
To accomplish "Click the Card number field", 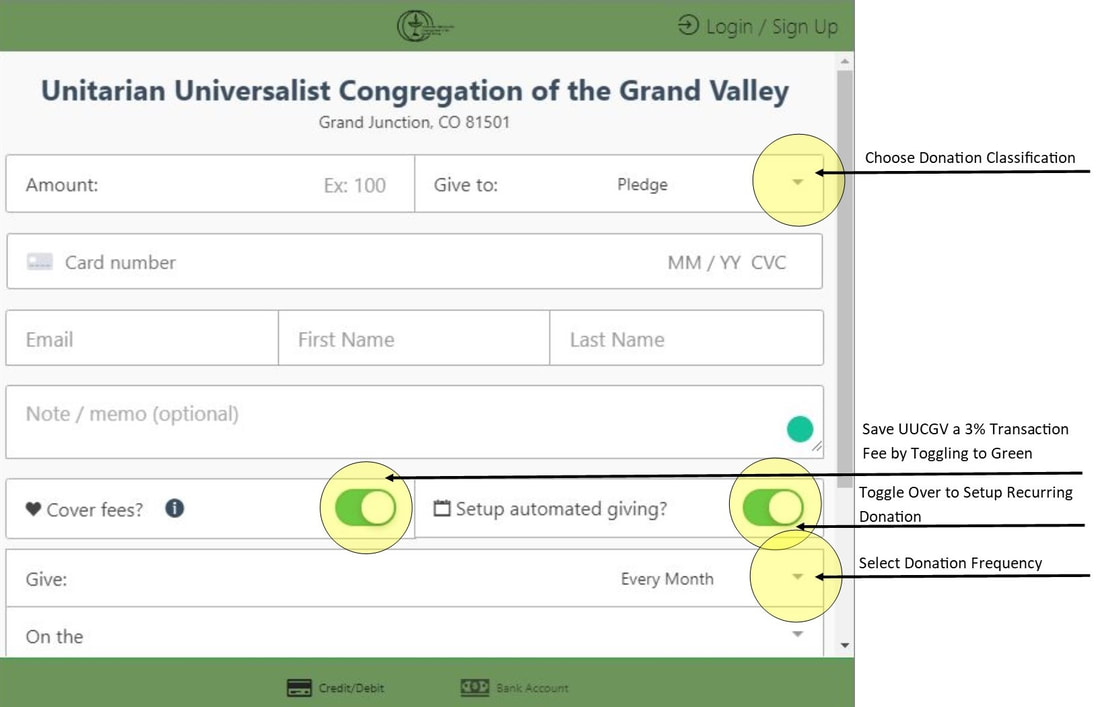I will 120,262.
